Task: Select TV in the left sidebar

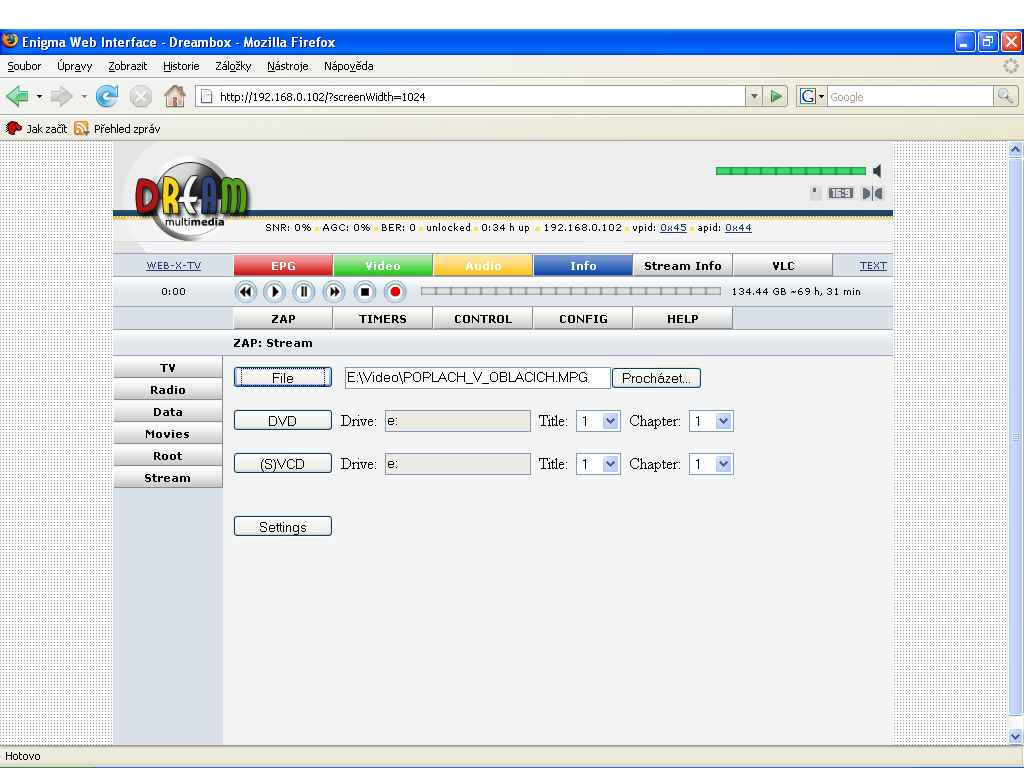Action: point(168,368)
